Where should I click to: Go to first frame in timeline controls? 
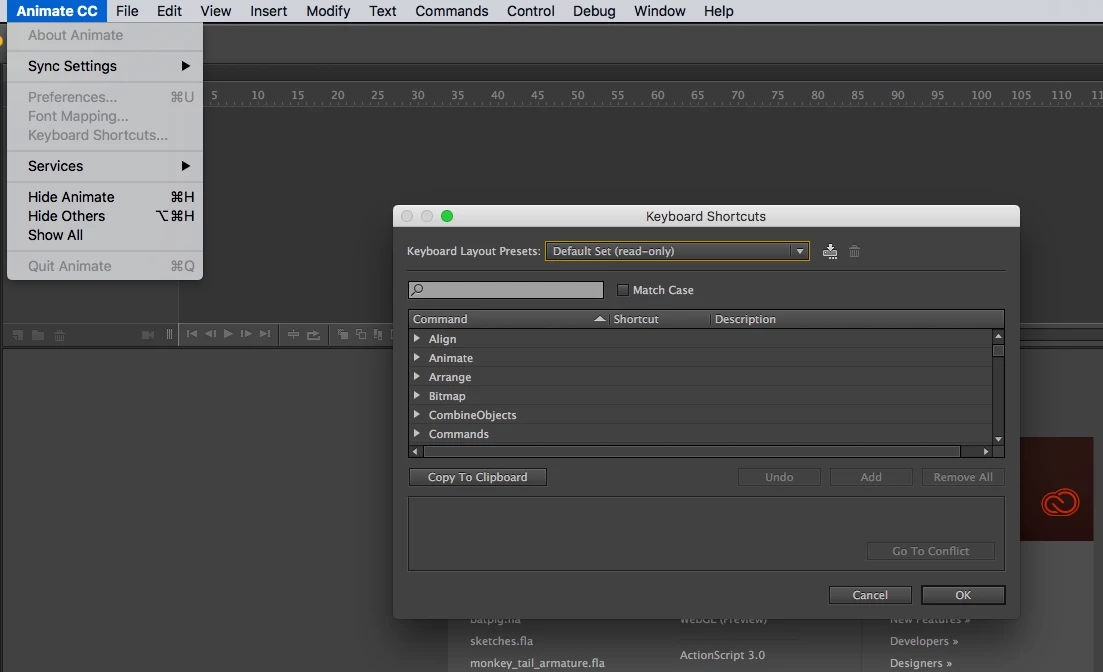(x=191, y=334)
